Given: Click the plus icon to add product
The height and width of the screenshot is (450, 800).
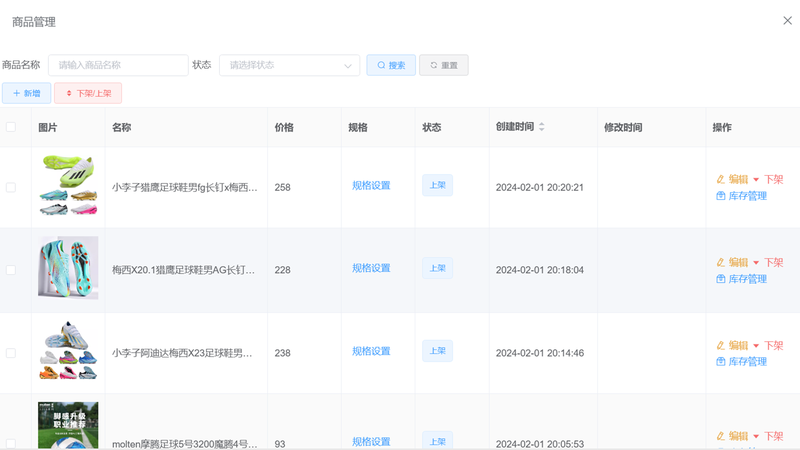Looking at the screenshot, I should [x=17, y=93].
